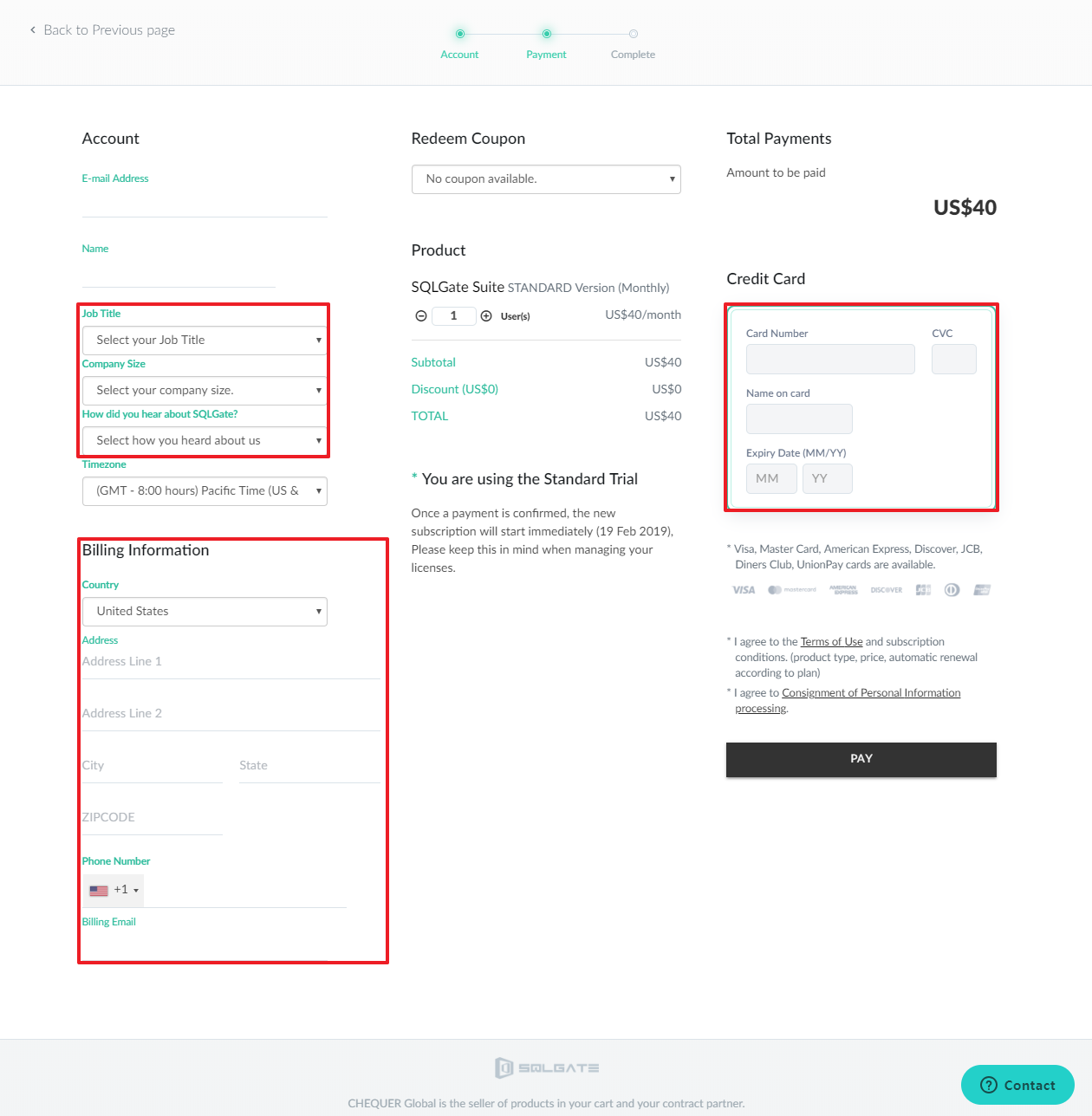
Task: Click the ZIPCODE field
Action: tap(153, 818)
